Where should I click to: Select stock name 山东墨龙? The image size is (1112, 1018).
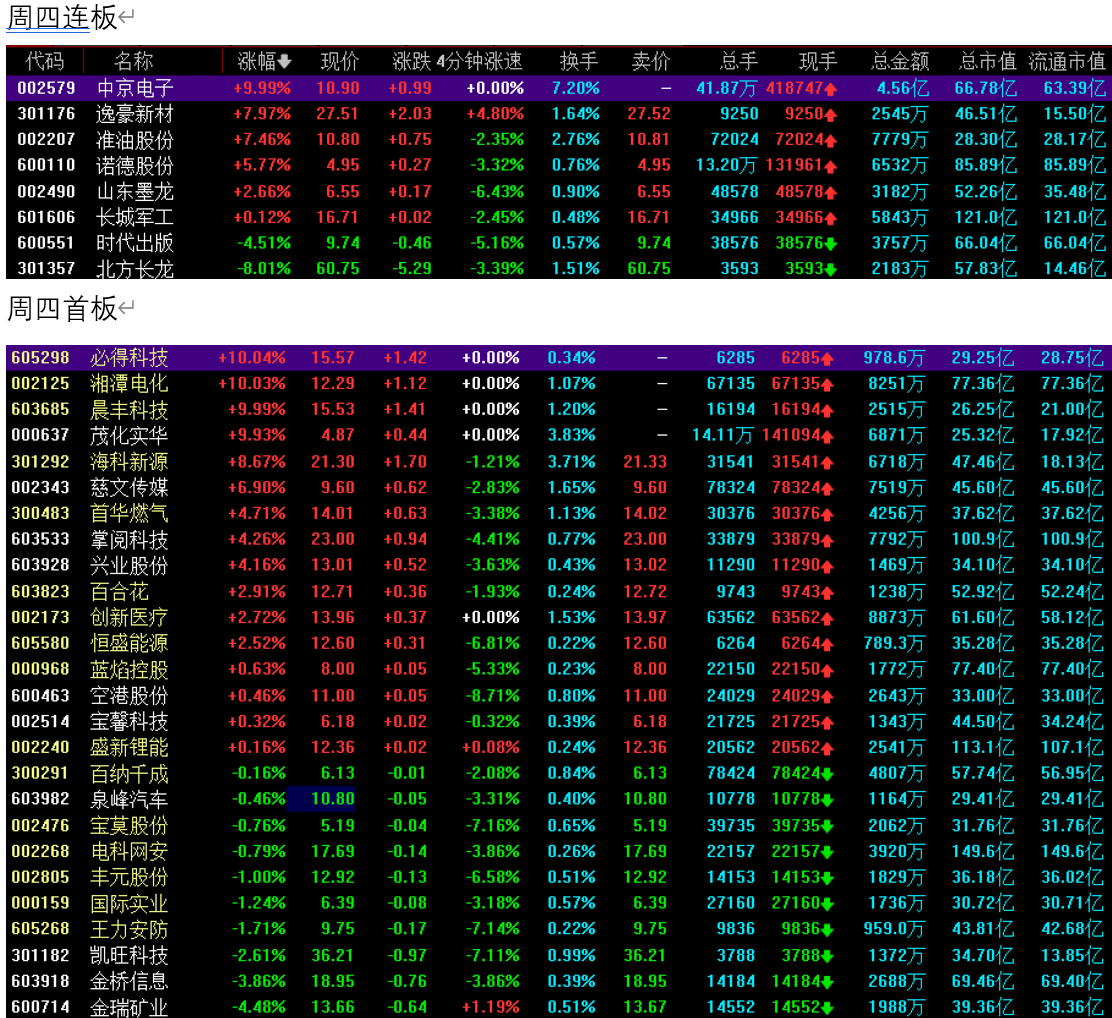coord(135,192)
